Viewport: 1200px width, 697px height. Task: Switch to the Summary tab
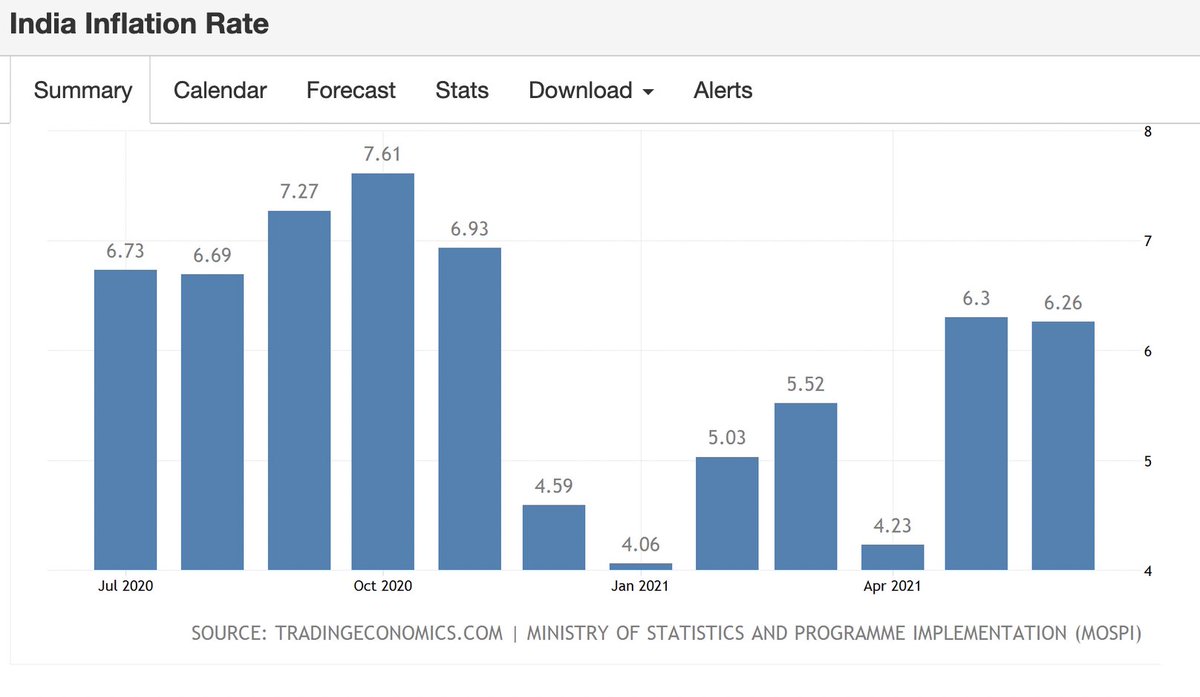click(82, 90)
